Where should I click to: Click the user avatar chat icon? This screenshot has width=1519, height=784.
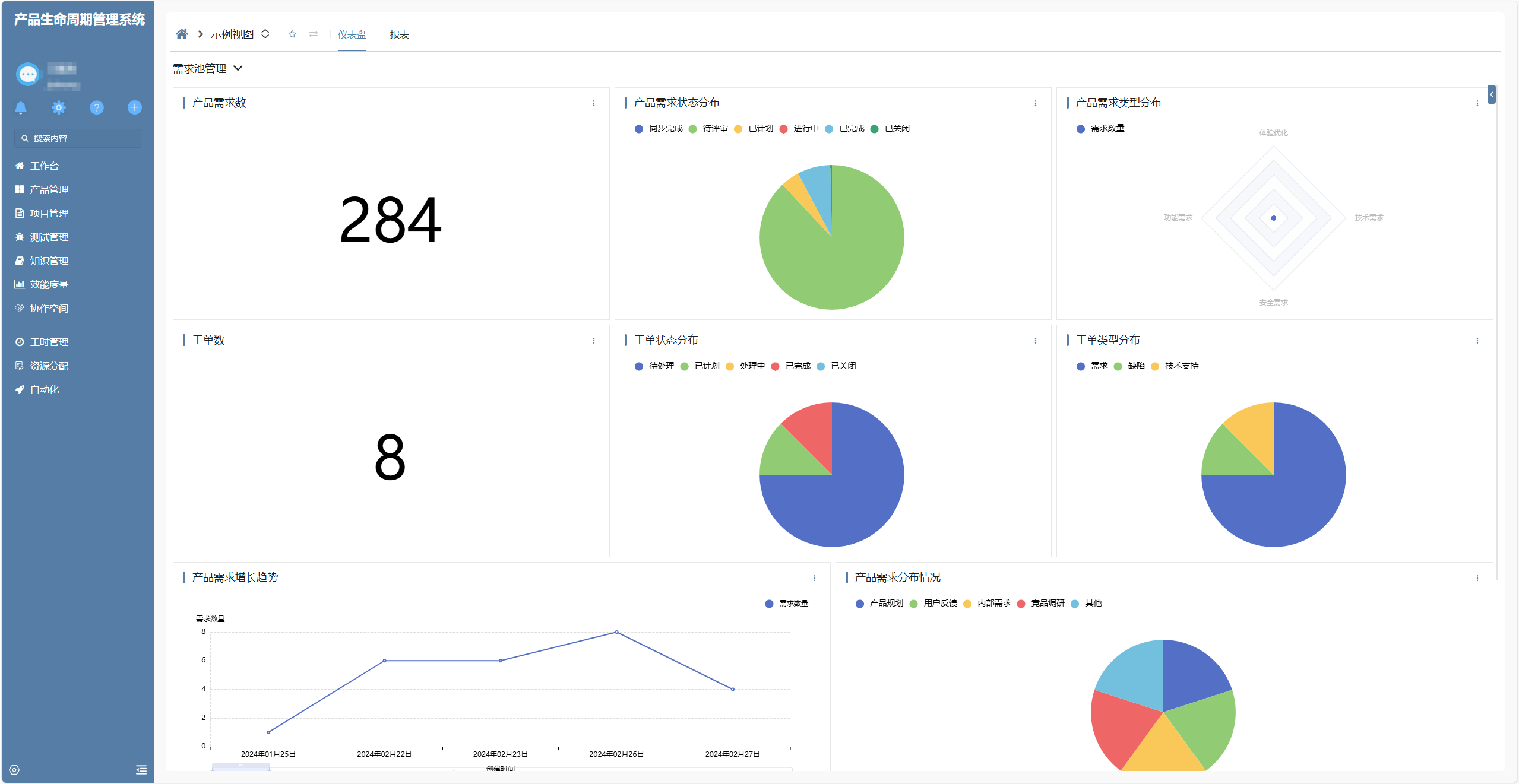coord(28,75)
